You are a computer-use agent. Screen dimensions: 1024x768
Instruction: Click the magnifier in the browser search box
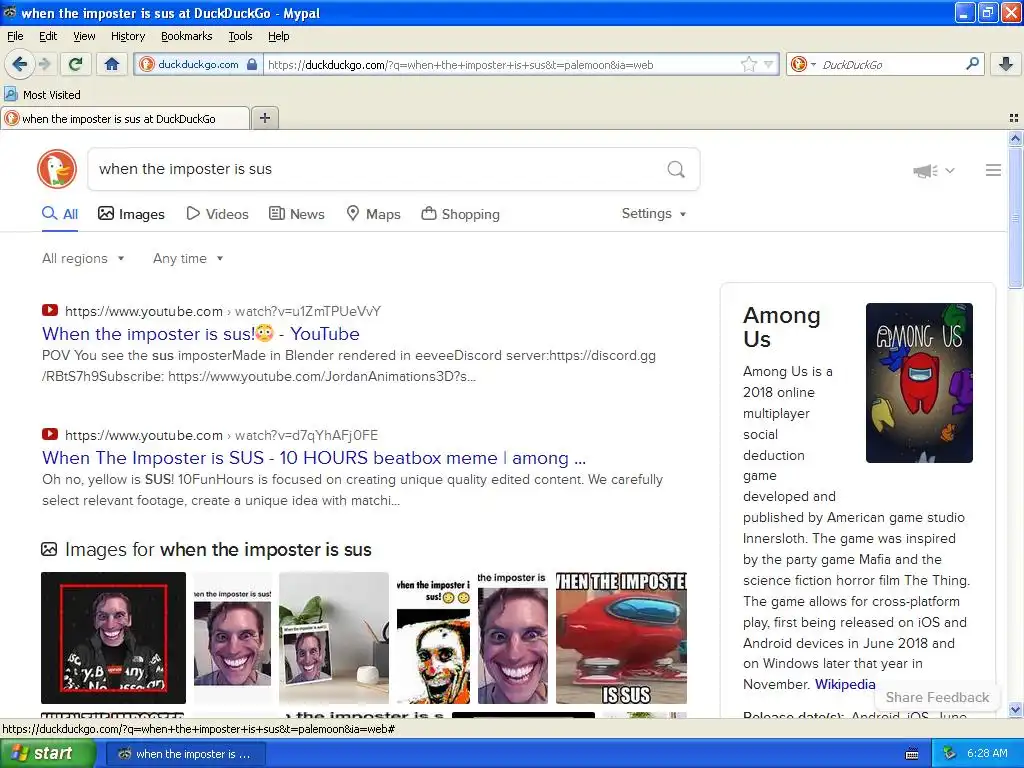(x=972, y=64)
